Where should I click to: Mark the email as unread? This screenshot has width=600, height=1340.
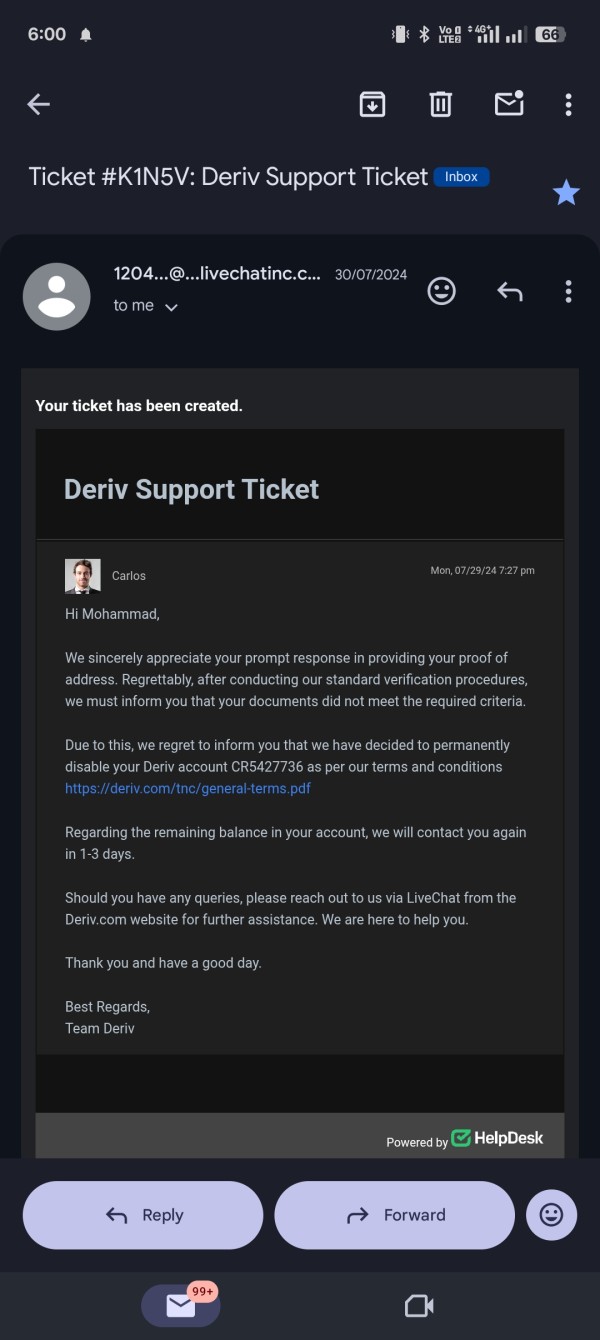tap(509, 104)
